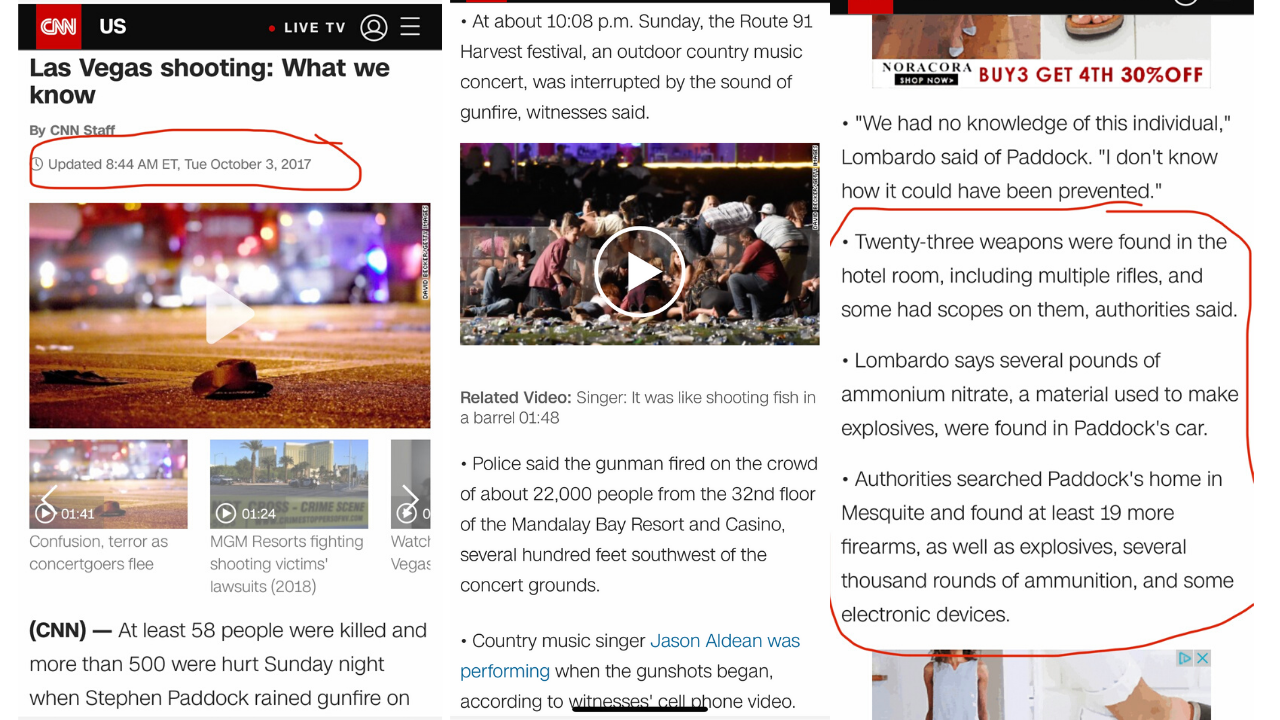This screenshot has height=720, width=1280.
Task: Play the 01:24 video clip icon
Action: click(226, 514)
